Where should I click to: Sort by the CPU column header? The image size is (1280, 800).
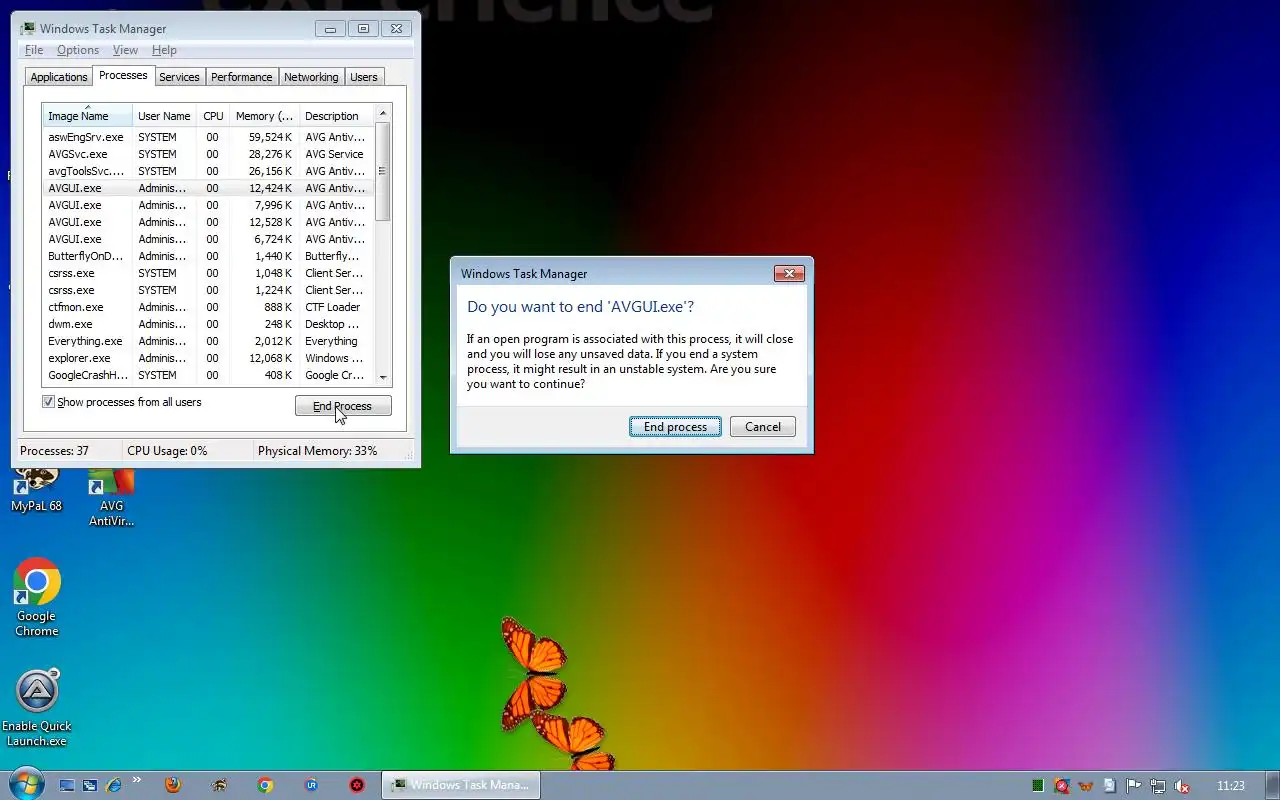pyautogui.click(x=213, y=116)
